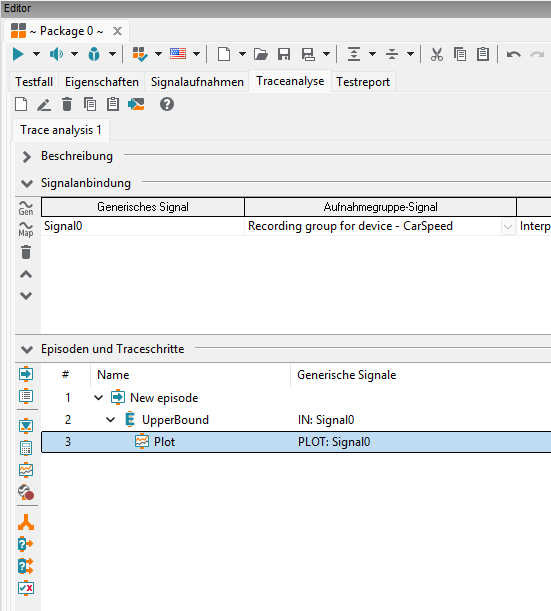Click the toolbar copy icon
551x611 pixels.
[460, 54]
